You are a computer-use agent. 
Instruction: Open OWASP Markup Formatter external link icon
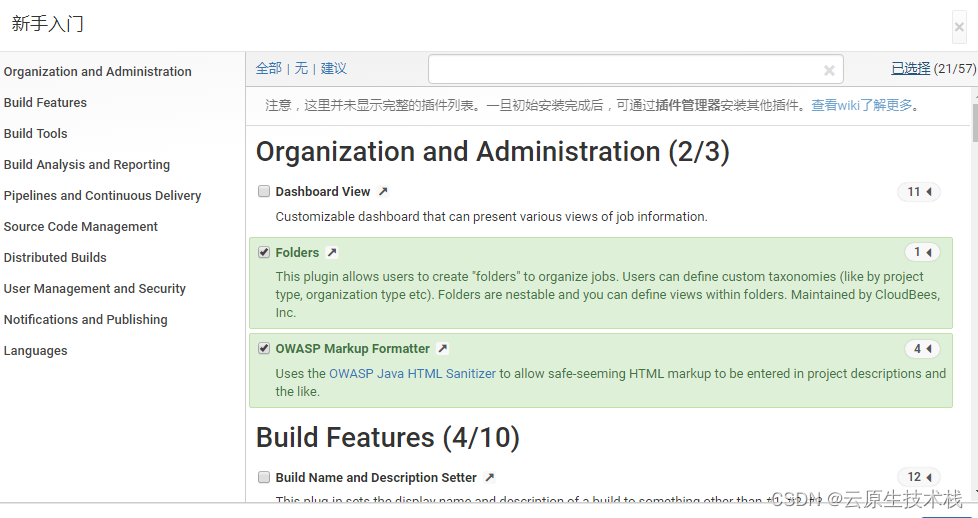[x=443, y=349]
